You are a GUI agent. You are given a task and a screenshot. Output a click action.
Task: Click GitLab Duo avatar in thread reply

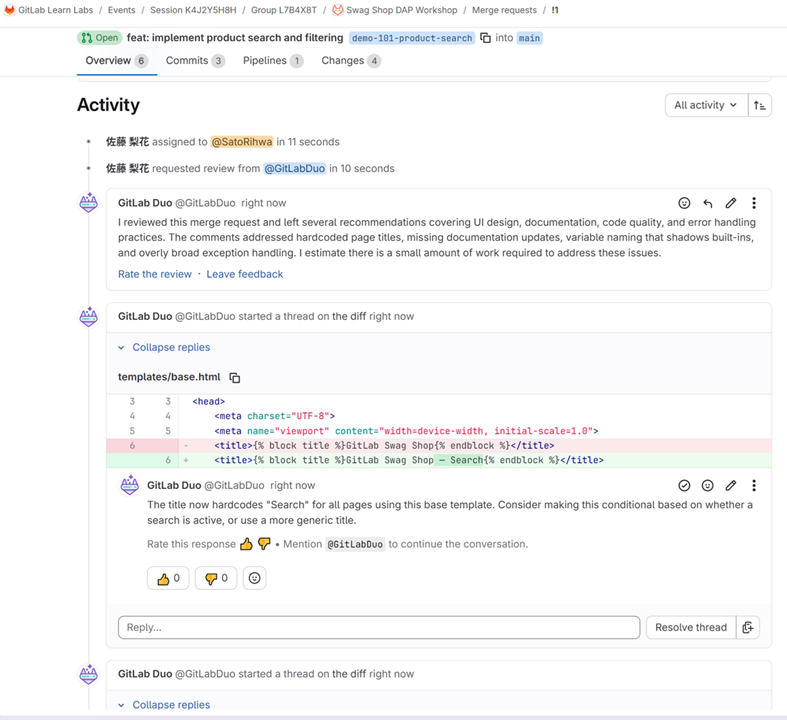(129, 485)
